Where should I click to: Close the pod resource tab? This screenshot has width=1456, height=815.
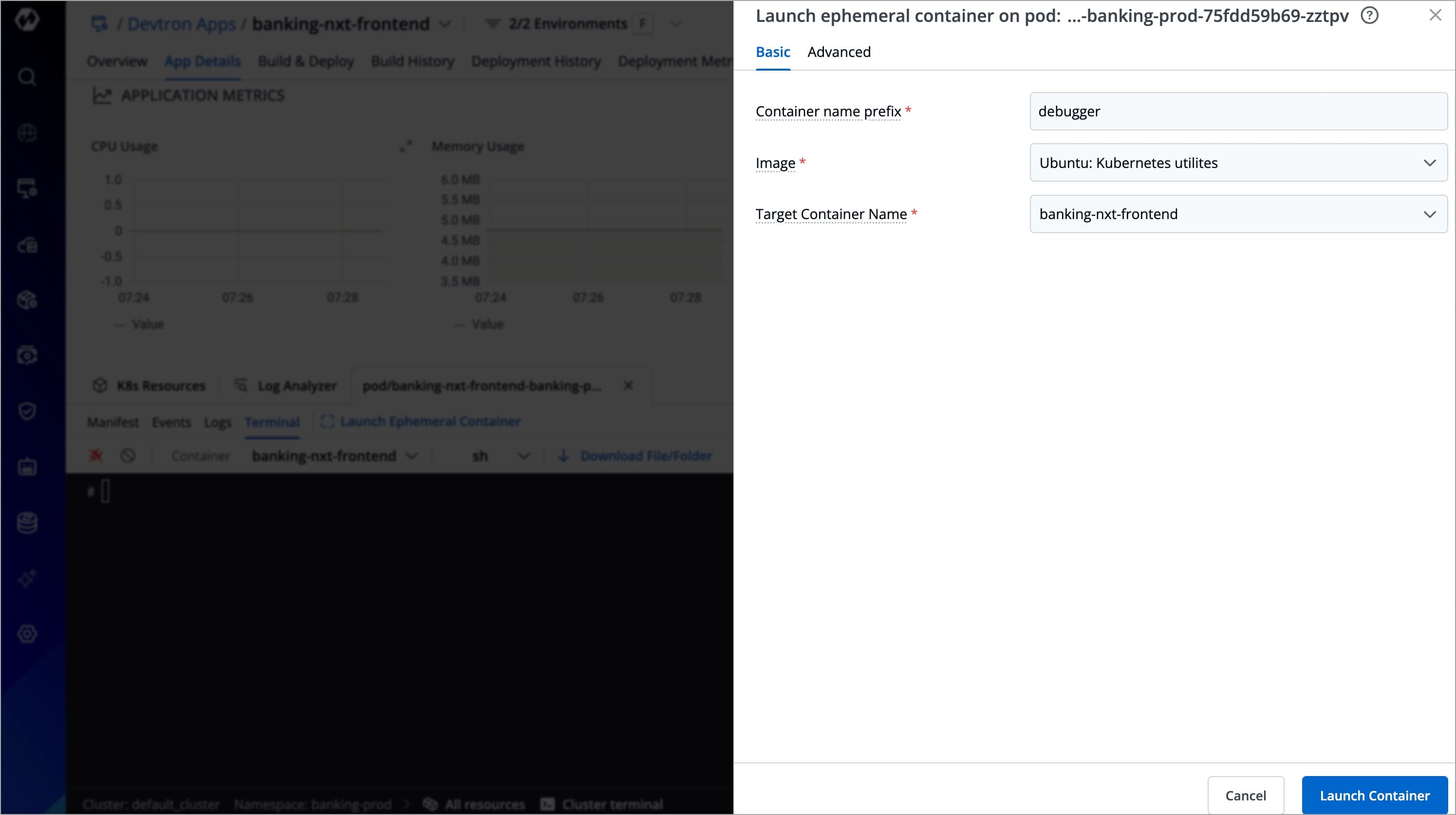coord(628,386)
